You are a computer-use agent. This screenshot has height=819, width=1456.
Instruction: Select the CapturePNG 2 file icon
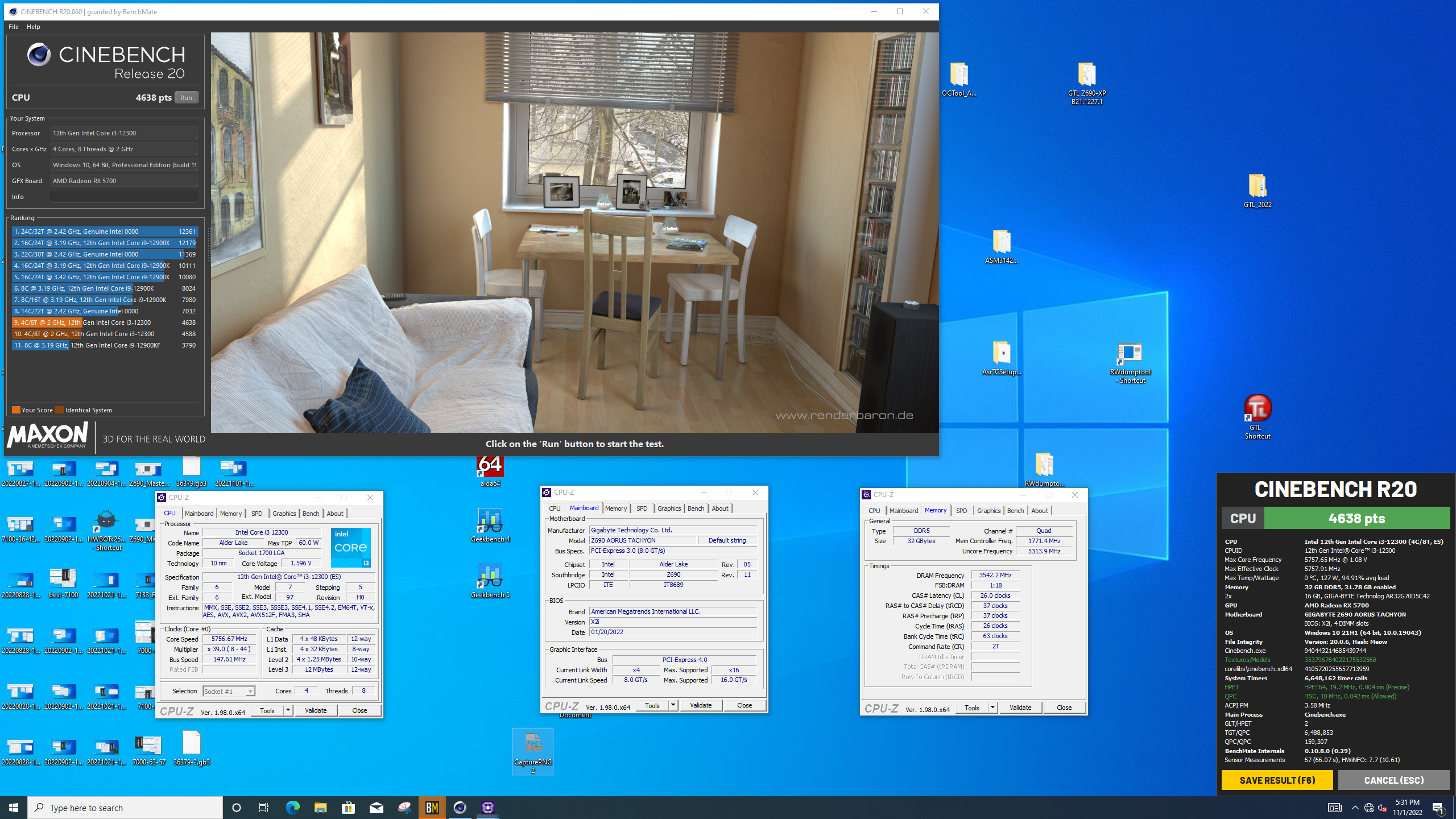532,752
